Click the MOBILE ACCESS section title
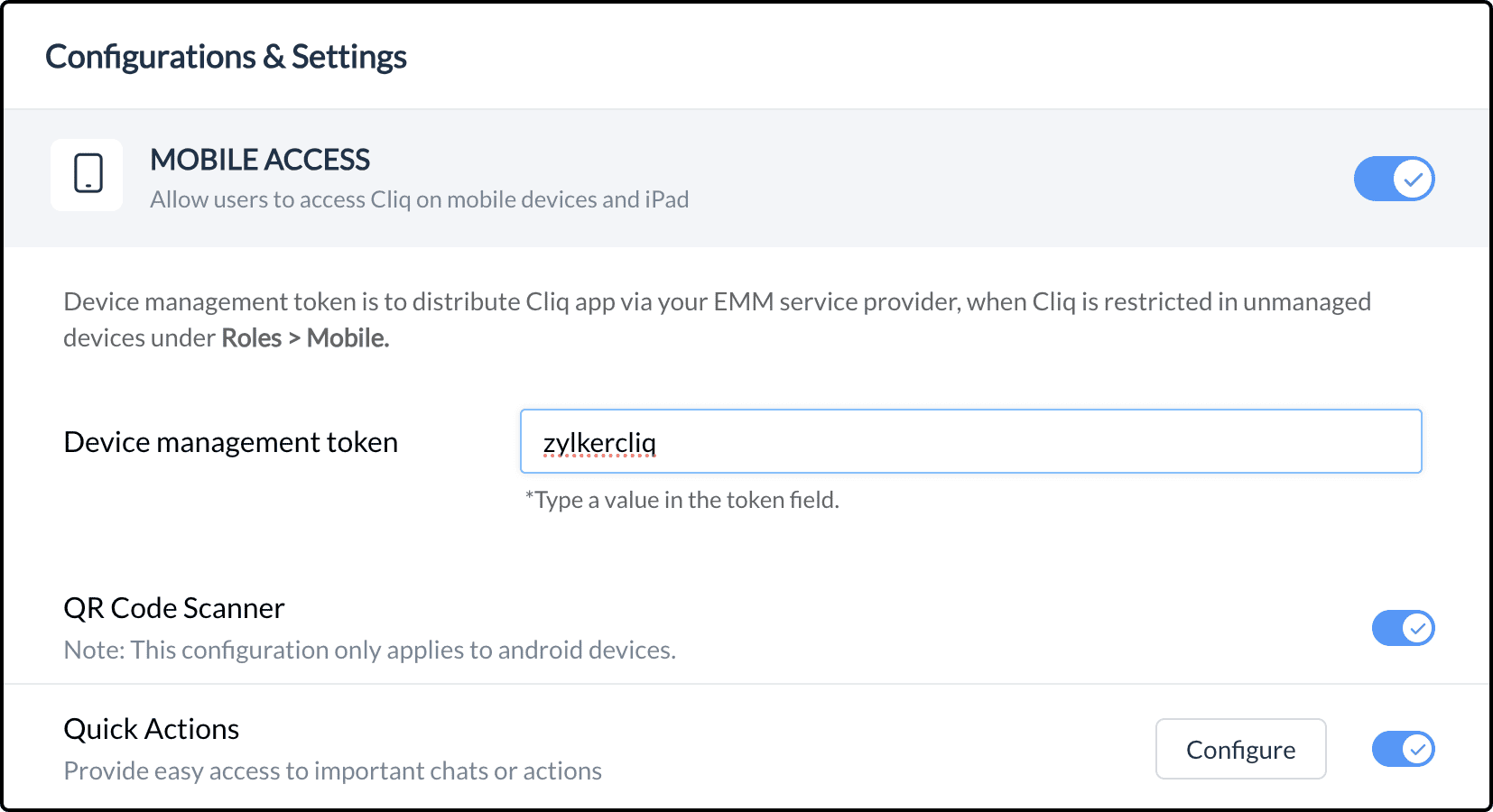The width and height of the screenshot is (1493, 812). tap(260, 160)
